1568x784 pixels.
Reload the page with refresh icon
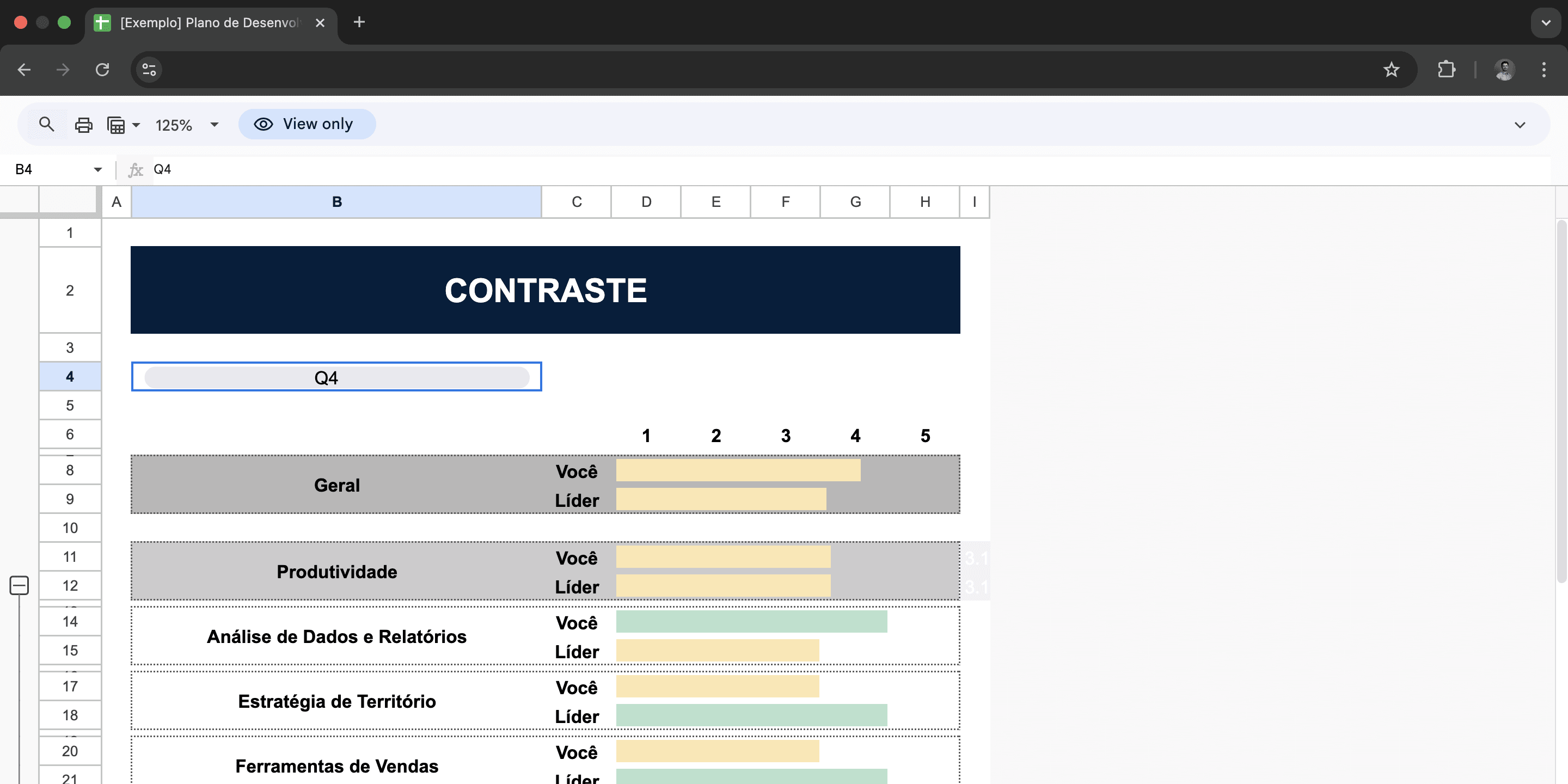coord(102,69)
